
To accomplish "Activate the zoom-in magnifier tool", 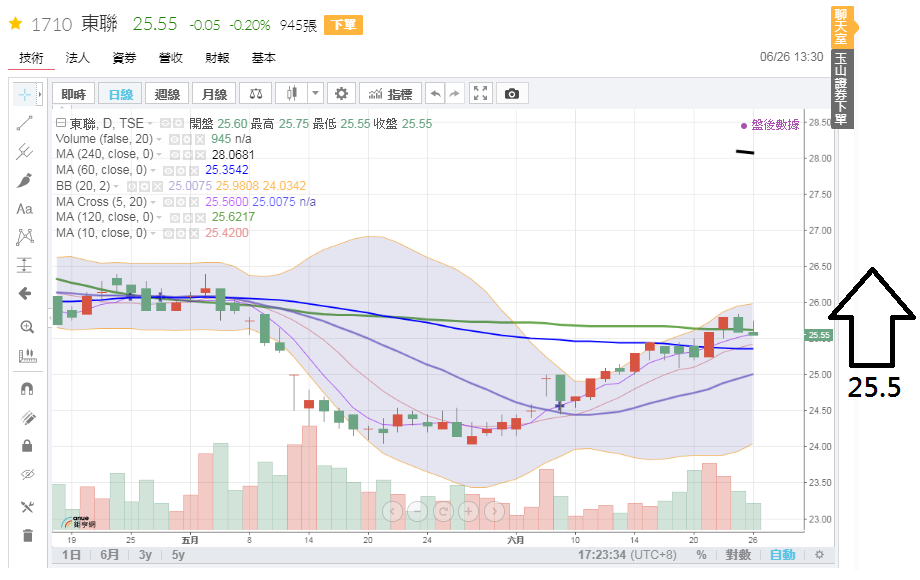I will [x=26, y=327].
